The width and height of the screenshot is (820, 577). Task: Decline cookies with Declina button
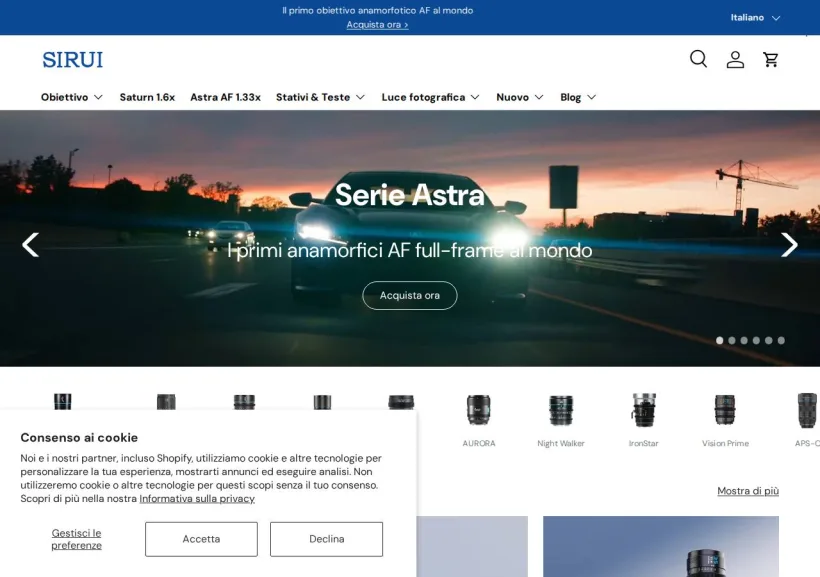pyautogui.click(x=326, y=539)
